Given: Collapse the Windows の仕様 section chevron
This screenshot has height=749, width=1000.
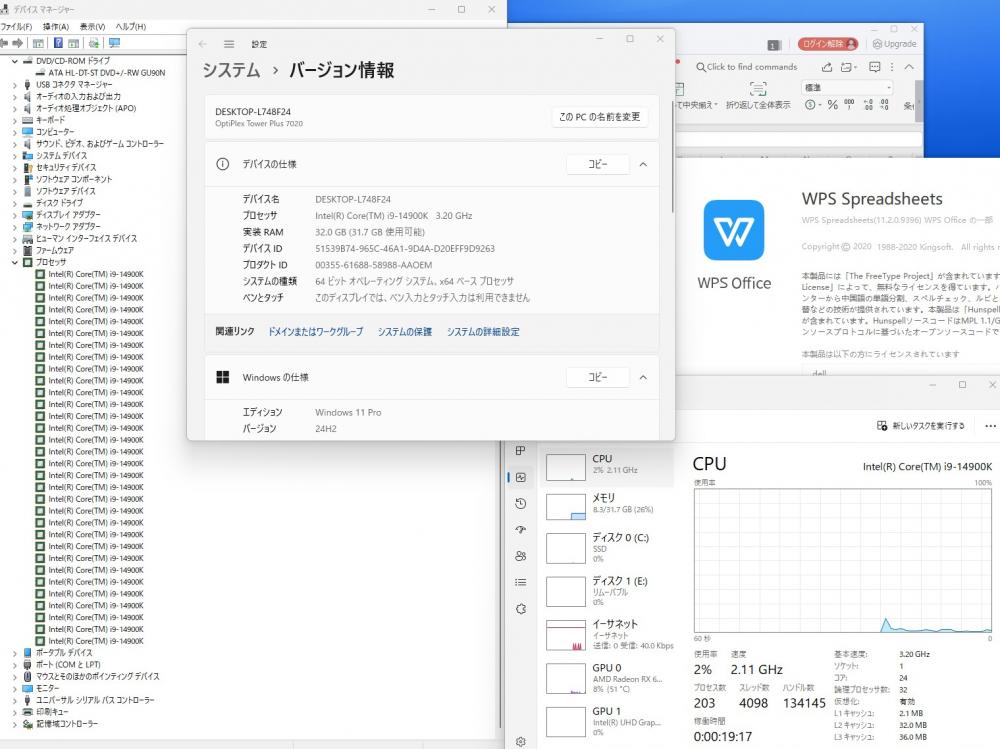Looking at the screenshot, I should click(x=643, y=378).
